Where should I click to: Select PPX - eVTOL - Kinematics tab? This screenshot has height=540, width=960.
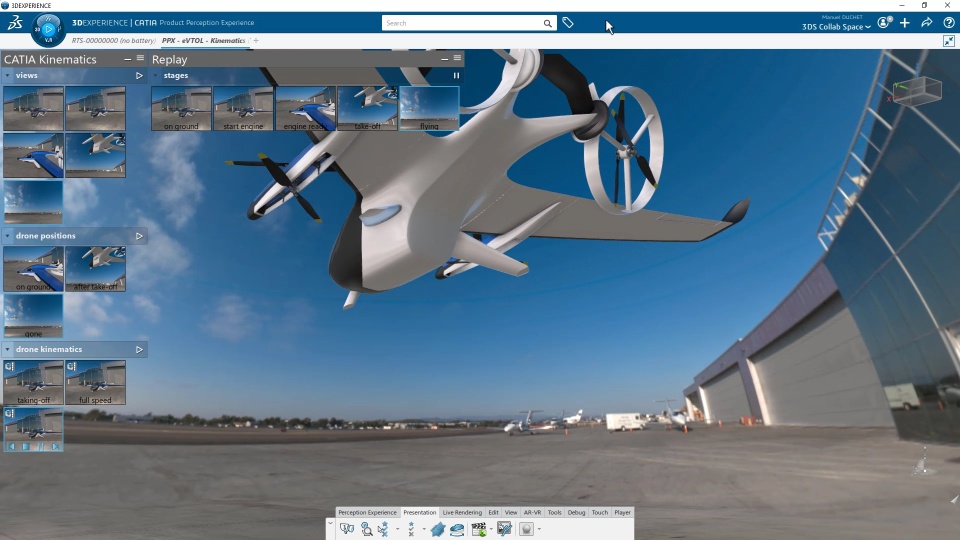pos(203,40)
